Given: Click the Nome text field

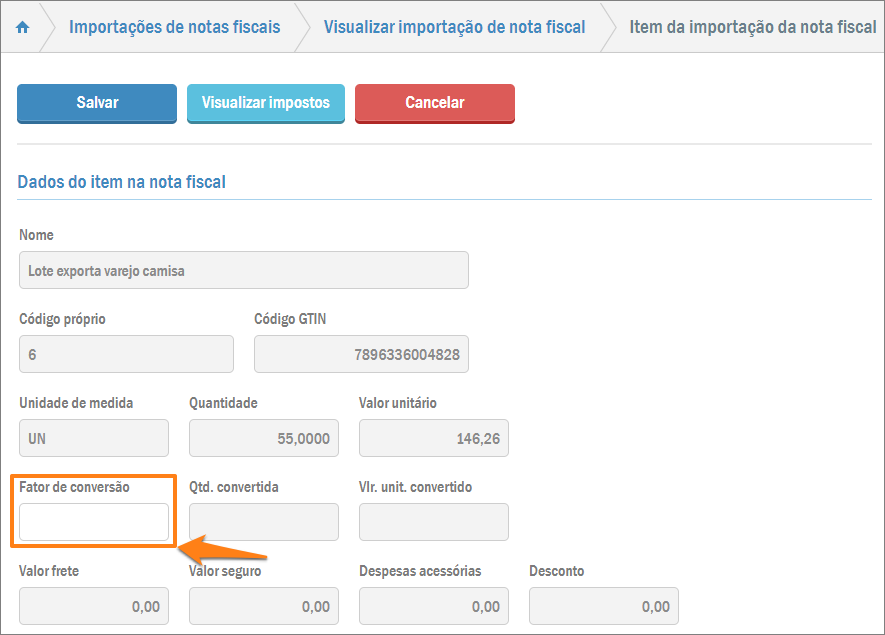Looking at the screenshot, I should (x=243, y=270).
